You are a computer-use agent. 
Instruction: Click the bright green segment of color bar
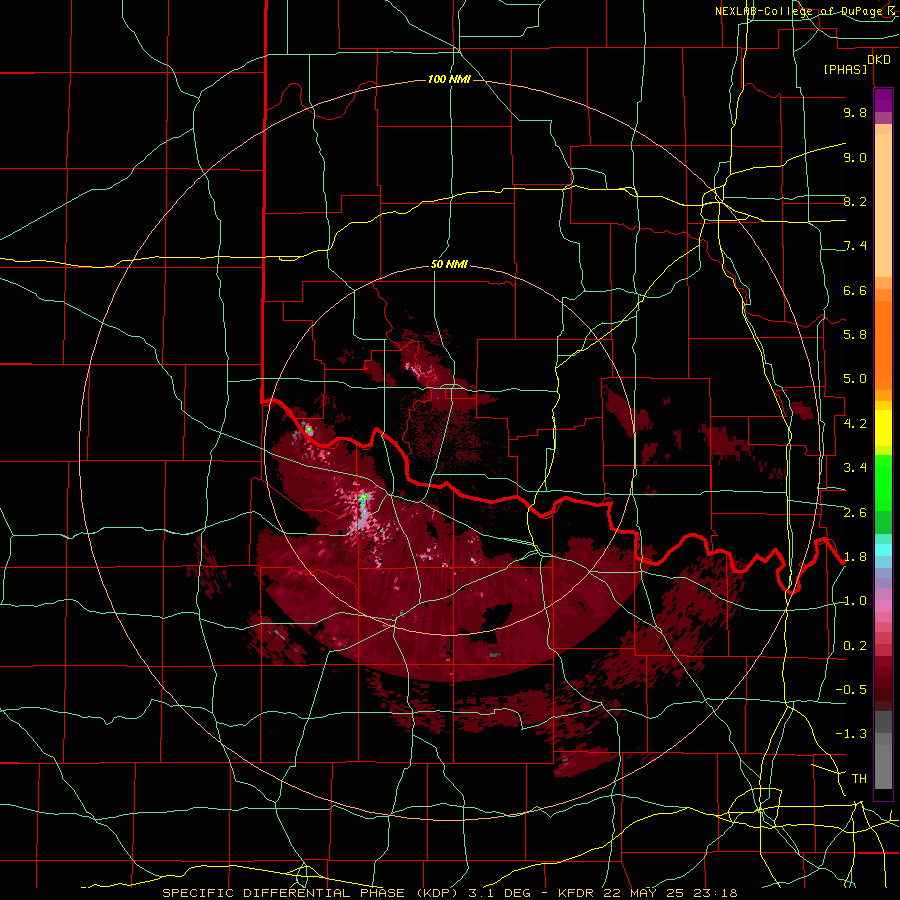pos(883,482)
